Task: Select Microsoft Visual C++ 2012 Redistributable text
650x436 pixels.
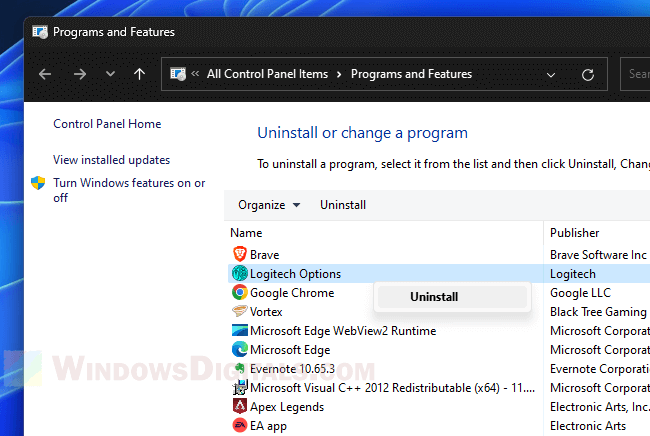Action: point(392,388)
